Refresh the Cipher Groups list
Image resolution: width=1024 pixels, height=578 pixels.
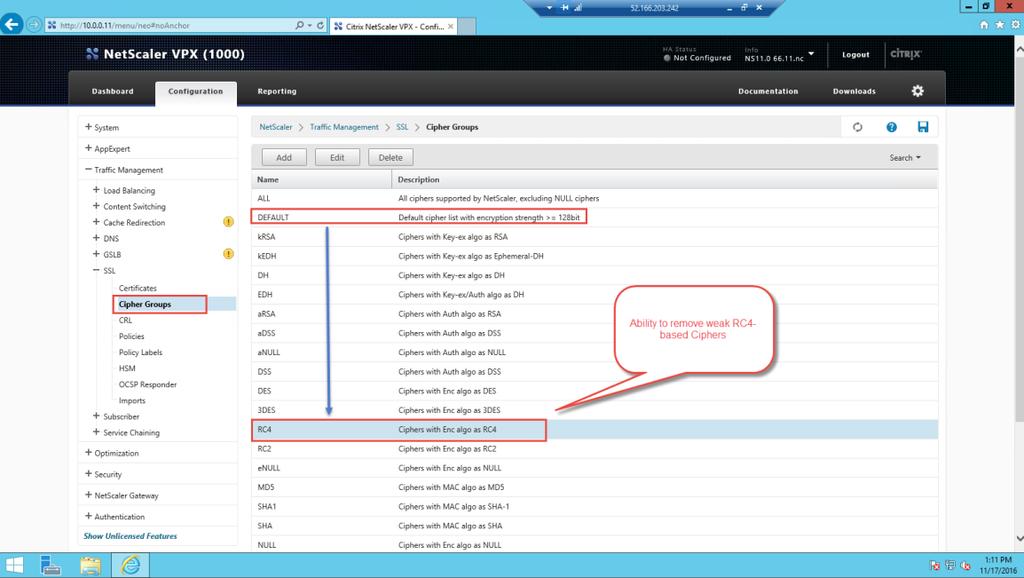[x=857, y=127]
